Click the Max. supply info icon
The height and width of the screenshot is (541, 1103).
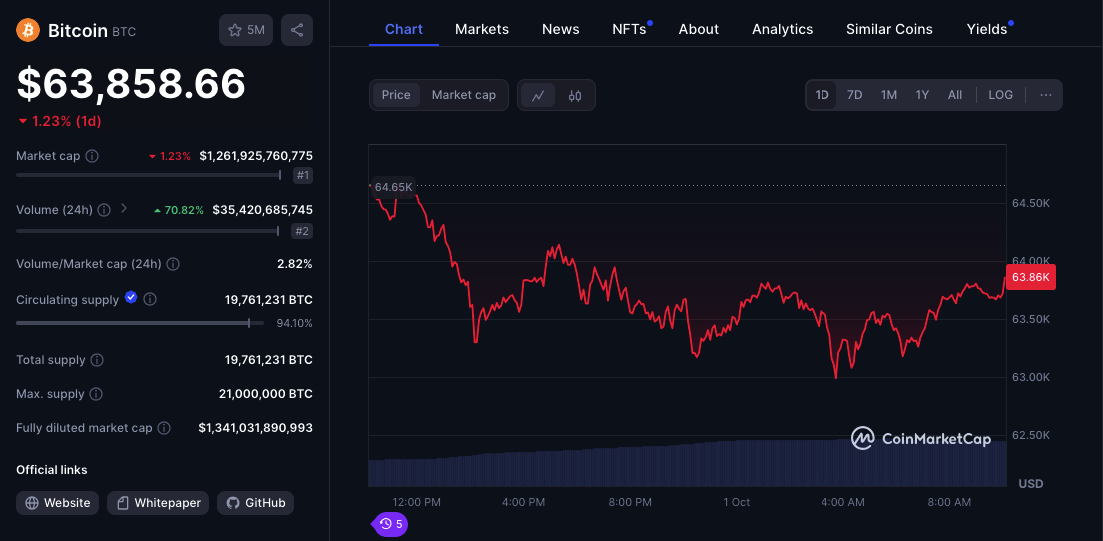click(x=94, y=394)
